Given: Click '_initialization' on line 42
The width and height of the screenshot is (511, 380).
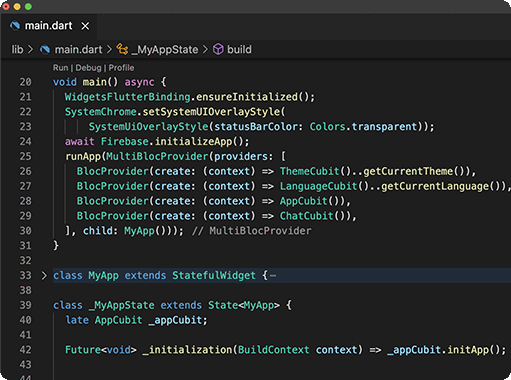Looking at the screenshot, I should click(187, 350).
